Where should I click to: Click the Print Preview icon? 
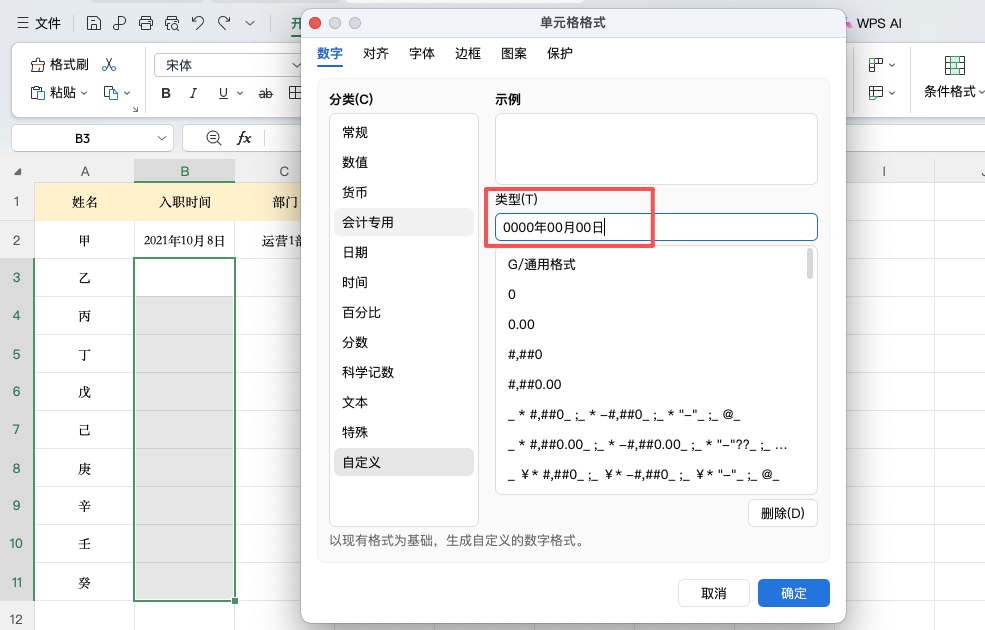pos(171,24)
